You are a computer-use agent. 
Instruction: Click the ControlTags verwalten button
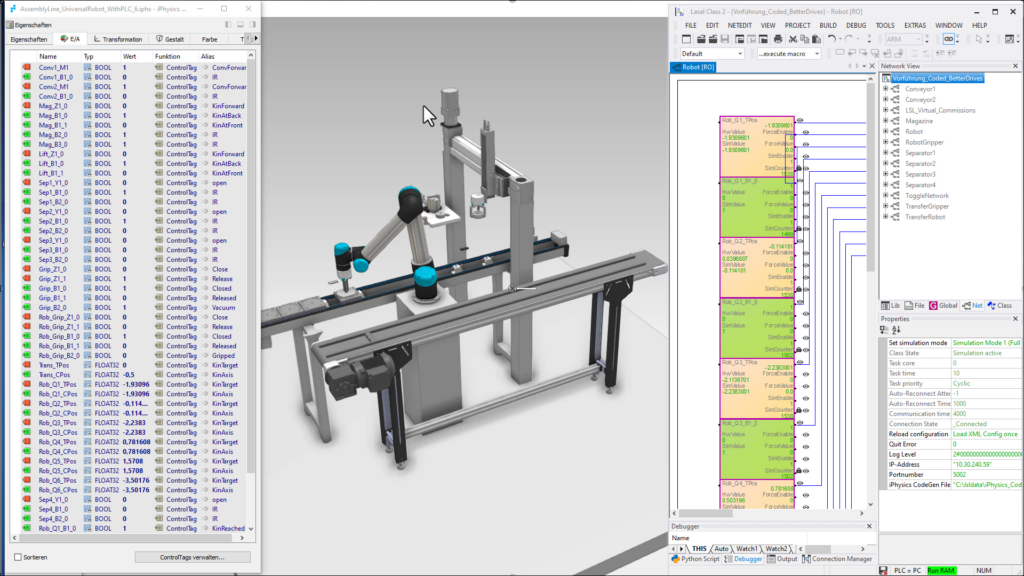tap(191, 557)
